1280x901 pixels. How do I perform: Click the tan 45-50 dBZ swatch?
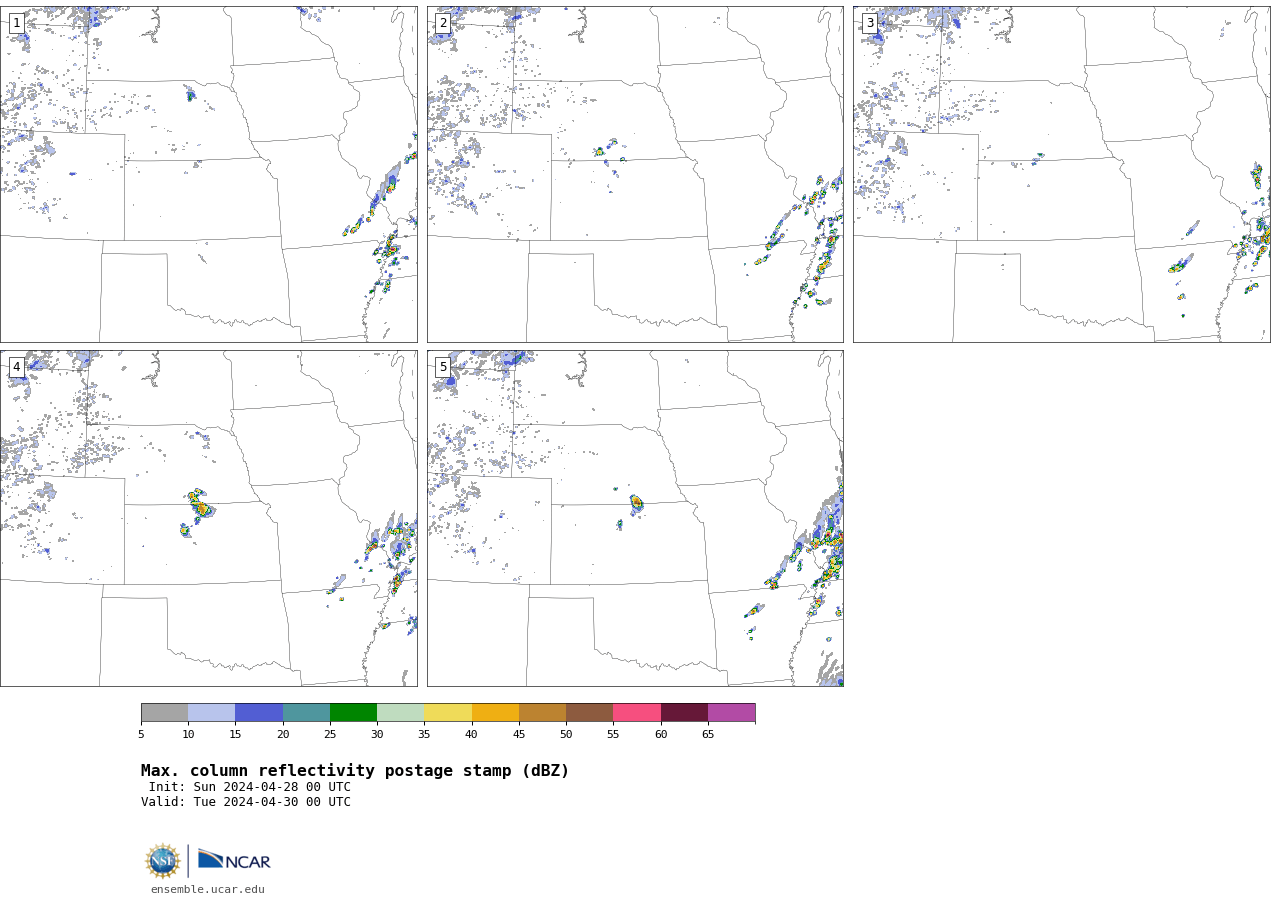(x=542, y=712)
